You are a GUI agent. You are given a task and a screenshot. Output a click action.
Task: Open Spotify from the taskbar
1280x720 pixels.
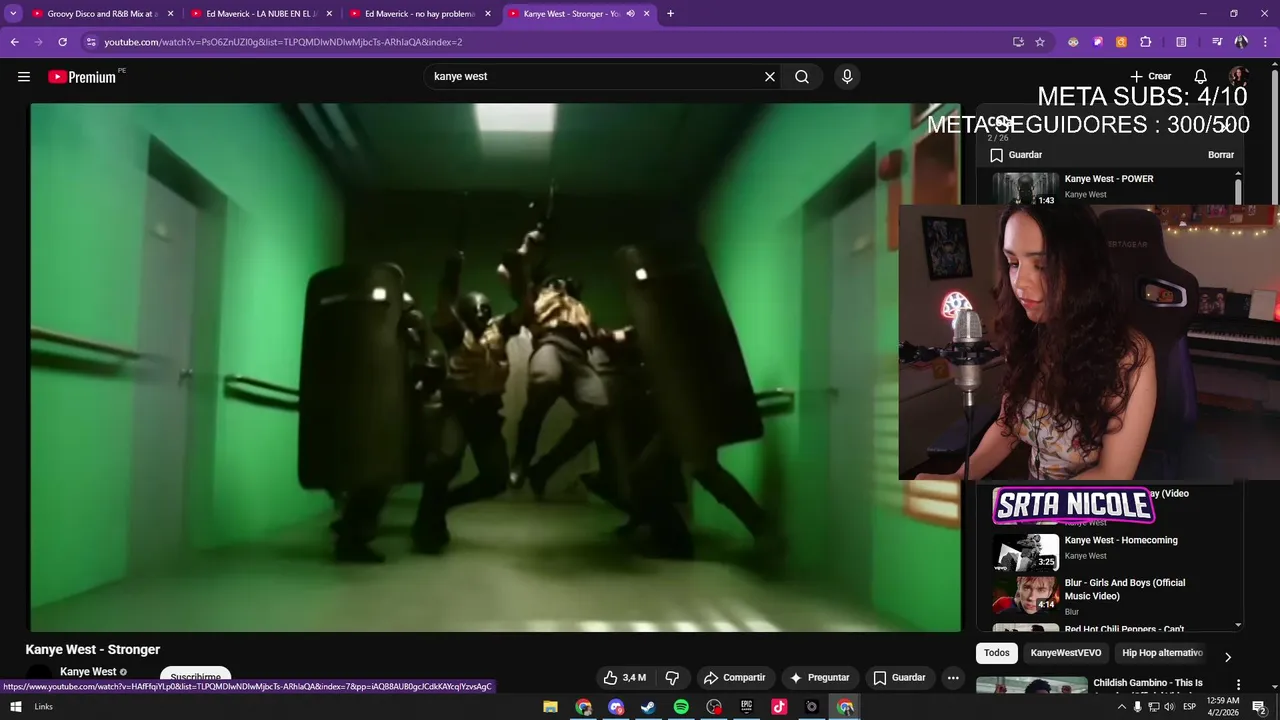click(x=681, y=707)
